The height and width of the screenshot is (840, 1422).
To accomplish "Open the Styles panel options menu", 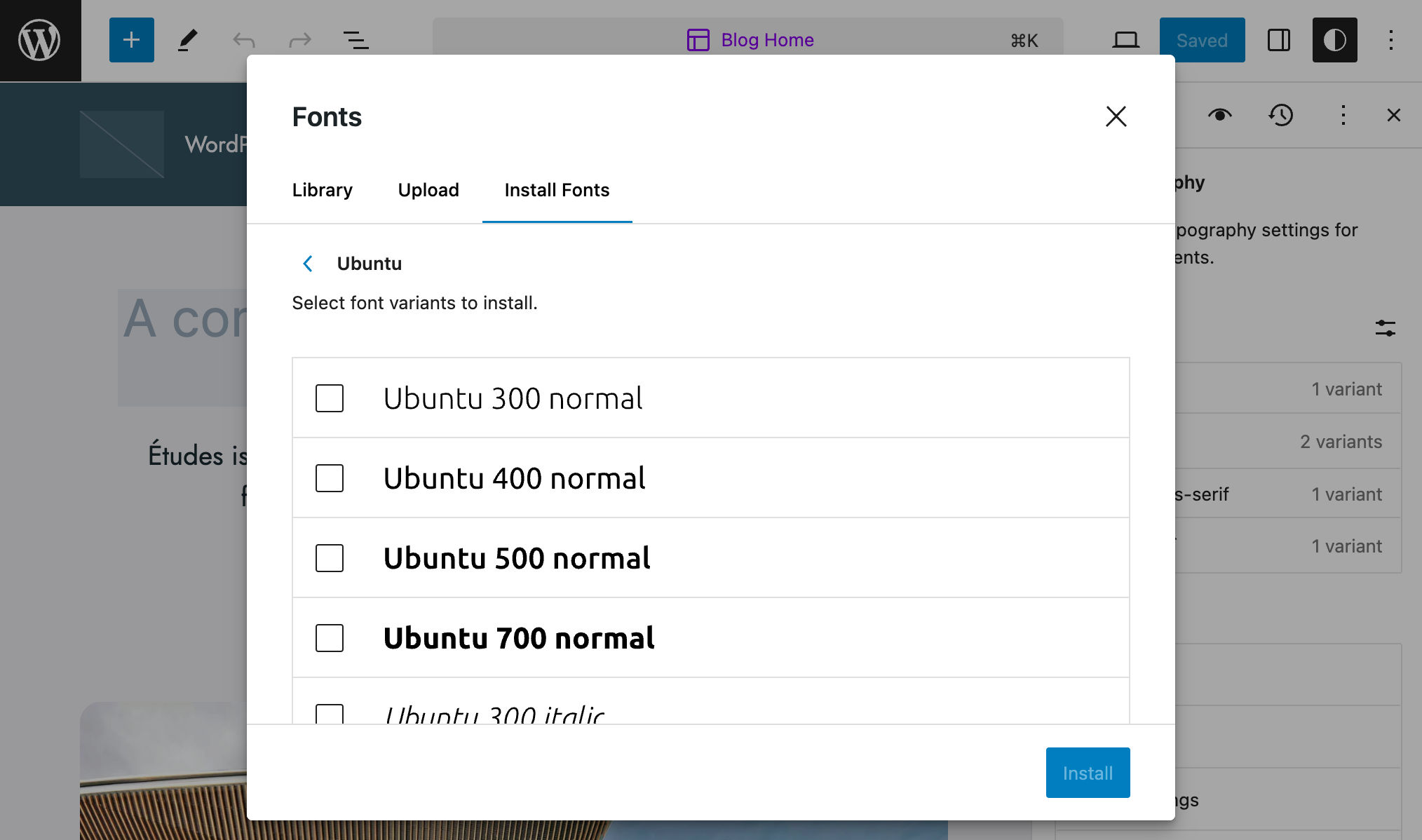I will coord(1343,115).
